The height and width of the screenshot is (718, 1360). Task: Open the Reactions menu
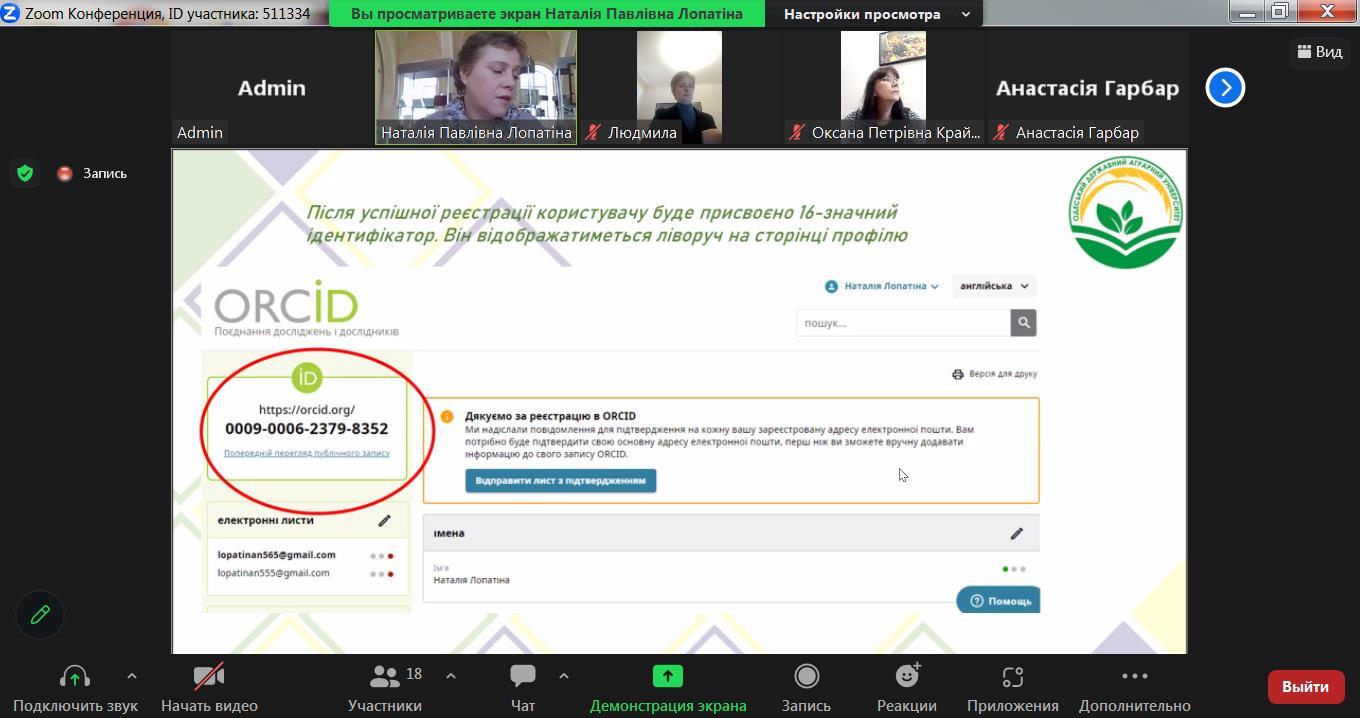point(907,678)
